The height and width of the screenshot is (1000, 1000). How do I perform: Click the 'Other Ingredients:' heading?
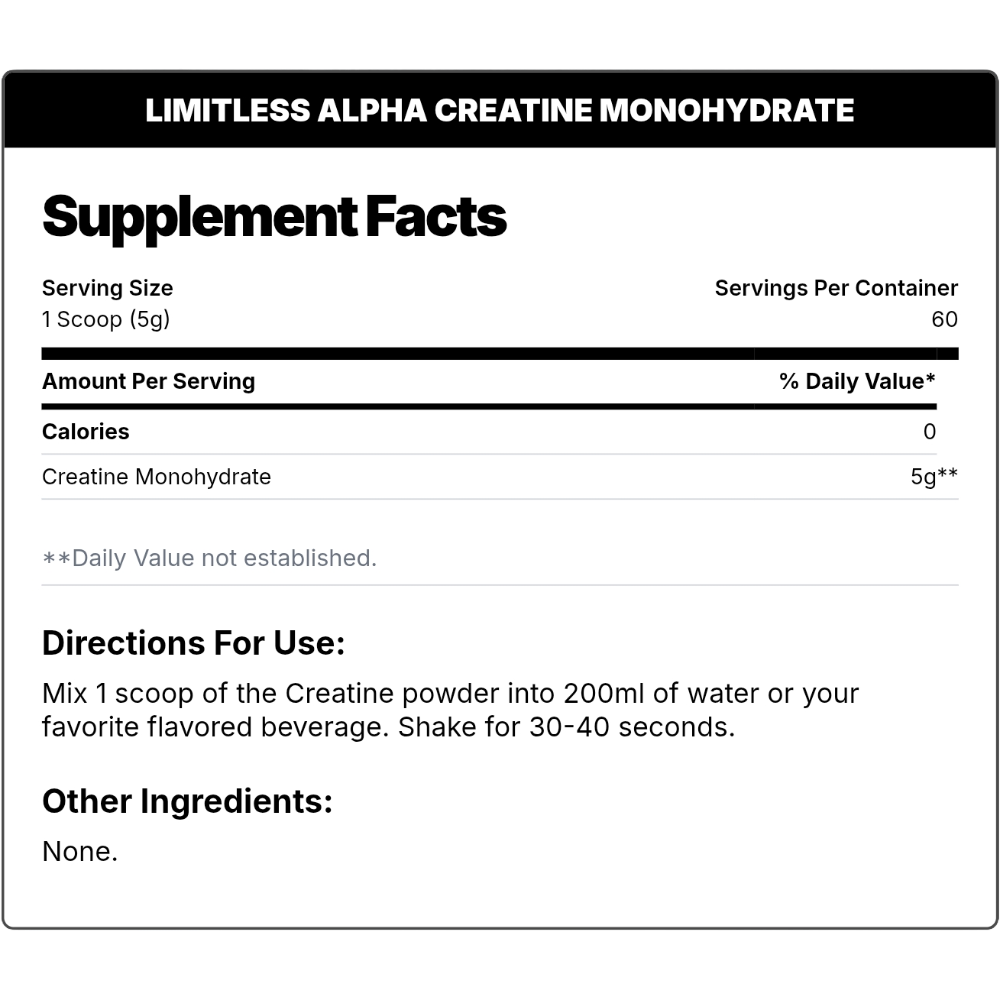187,801
